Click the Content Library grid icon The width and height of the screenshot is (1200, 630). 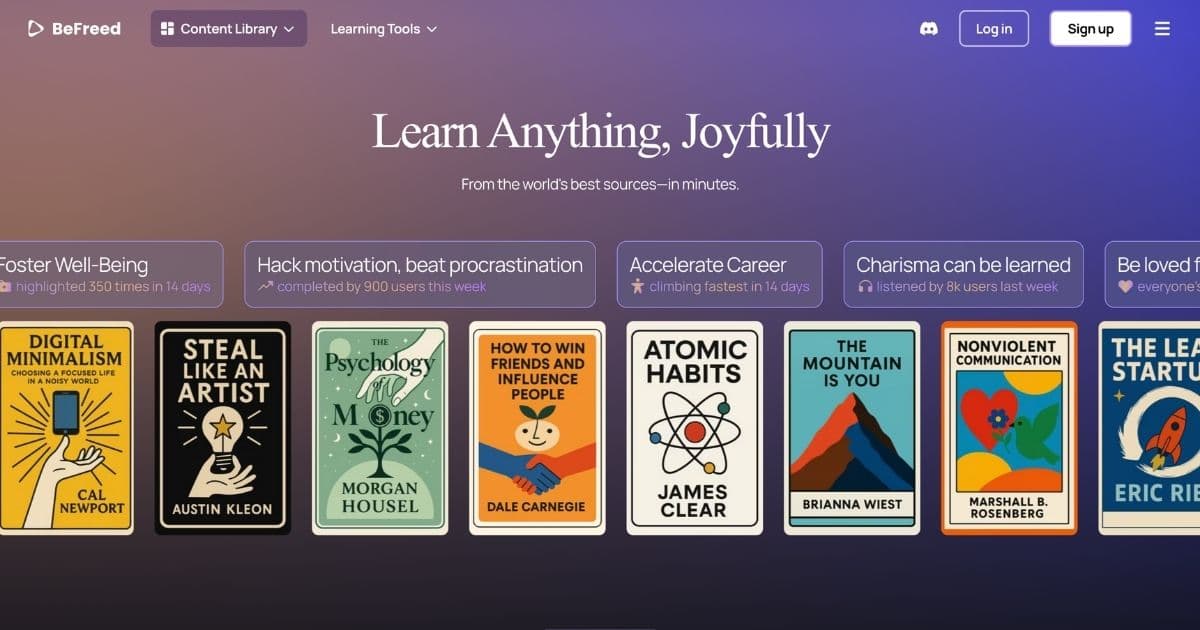(167, 29)
